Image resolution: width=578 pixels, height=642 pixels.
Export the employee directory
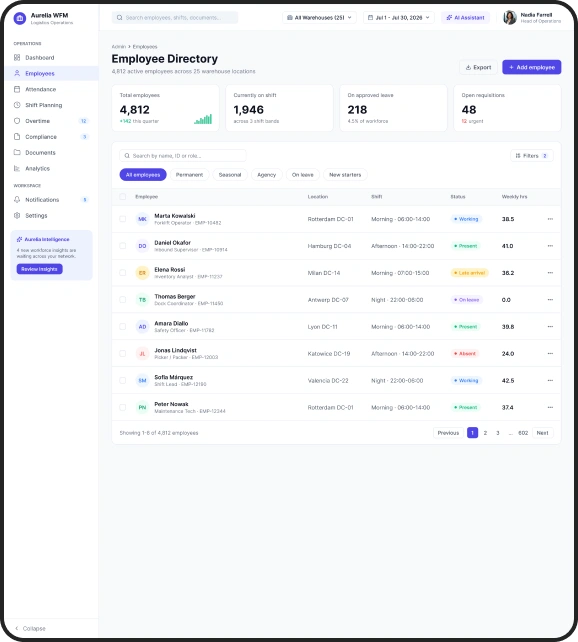479,67
